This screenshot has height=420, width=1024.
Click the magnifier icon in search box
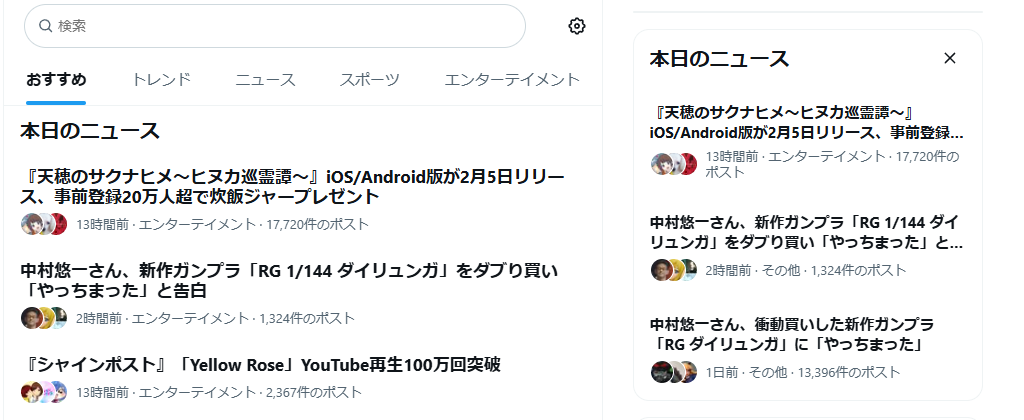(x=45, y=26)
